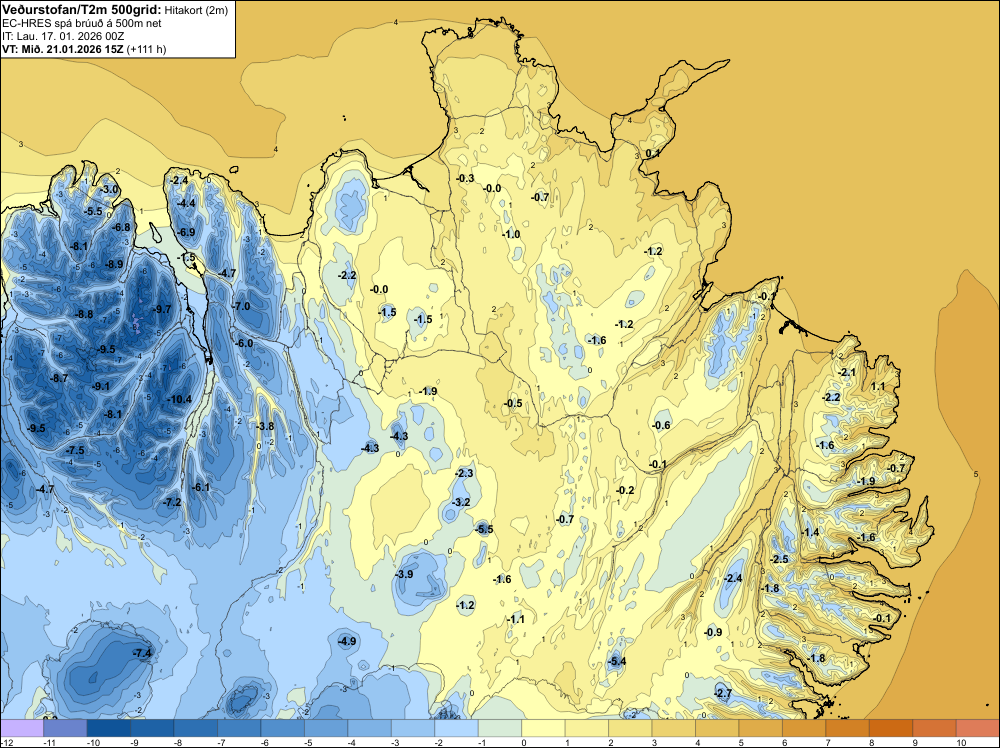Image resolution: width=1000 pixels, height=748 pixels.
Task: Click the '-1.4' temperature reading
Action: (x=810, y=532)
